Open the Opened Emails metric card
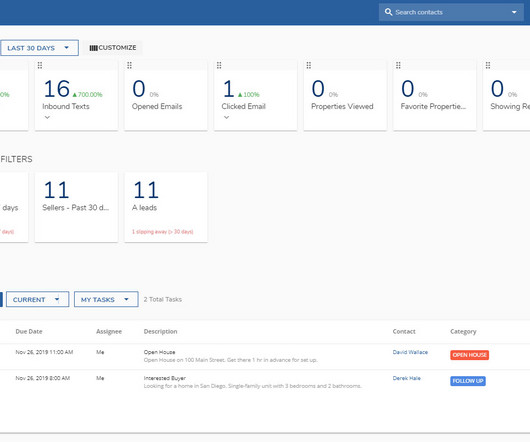The width and height of the screenshot is (530, 442). coord(166,96)
